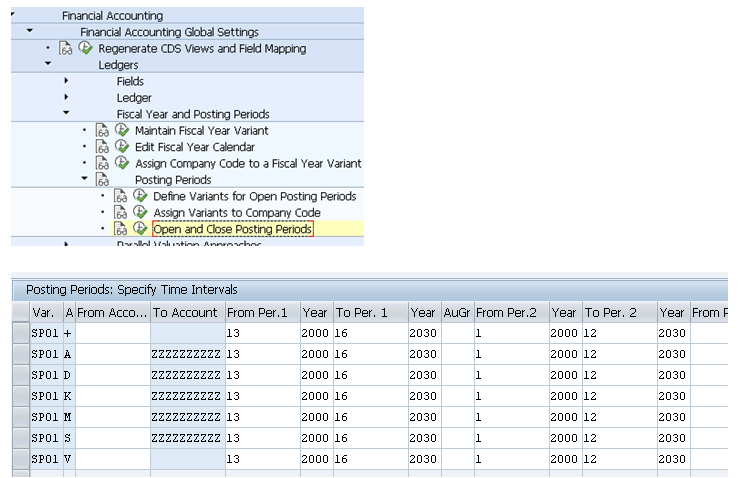
Task: Click the To Account column header
Action: [188, 312]
